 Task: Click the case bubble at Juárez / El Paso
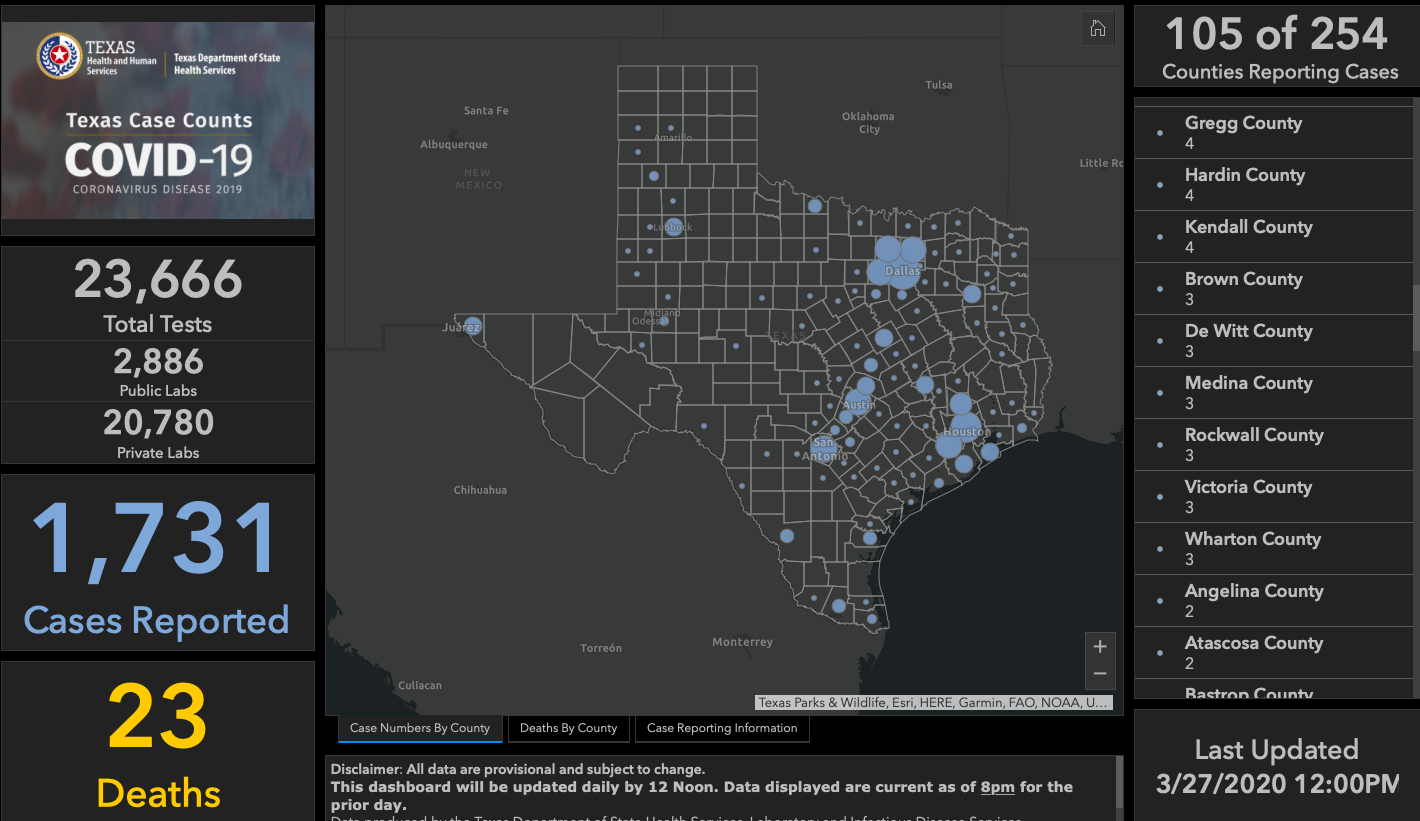point(472,326)
